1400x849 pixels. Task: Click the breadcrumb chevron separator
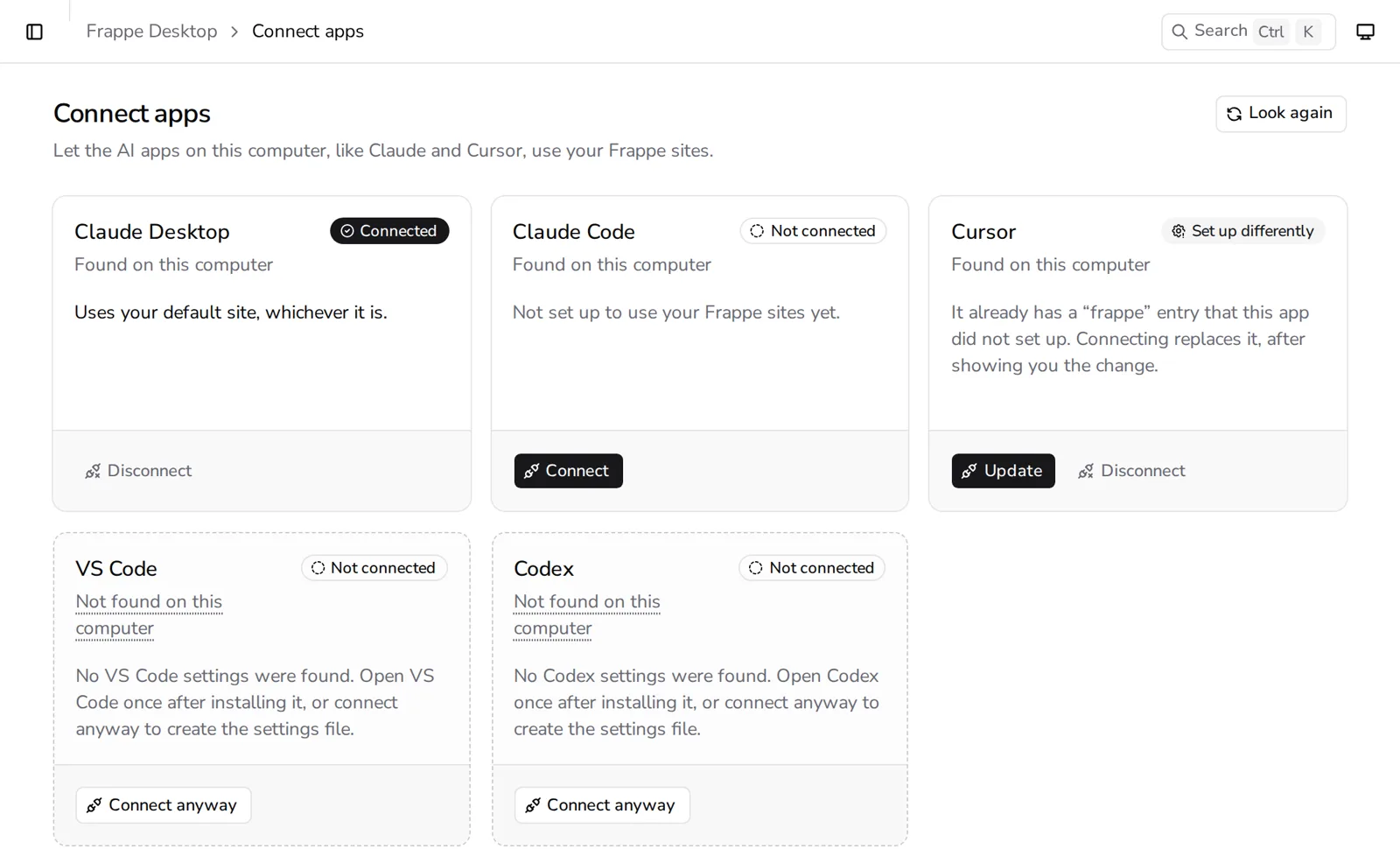[x=234, y=32]
